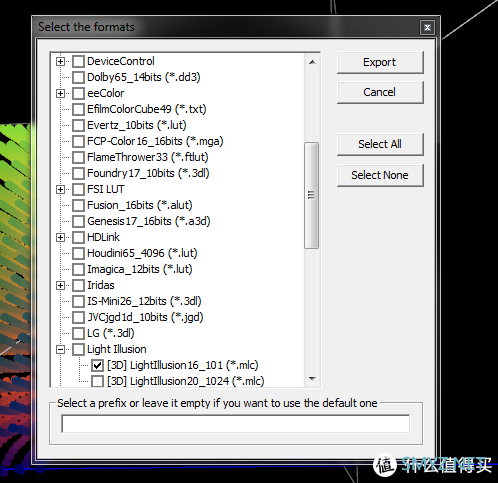Expand the HDLink tree node

pos(60,237)
